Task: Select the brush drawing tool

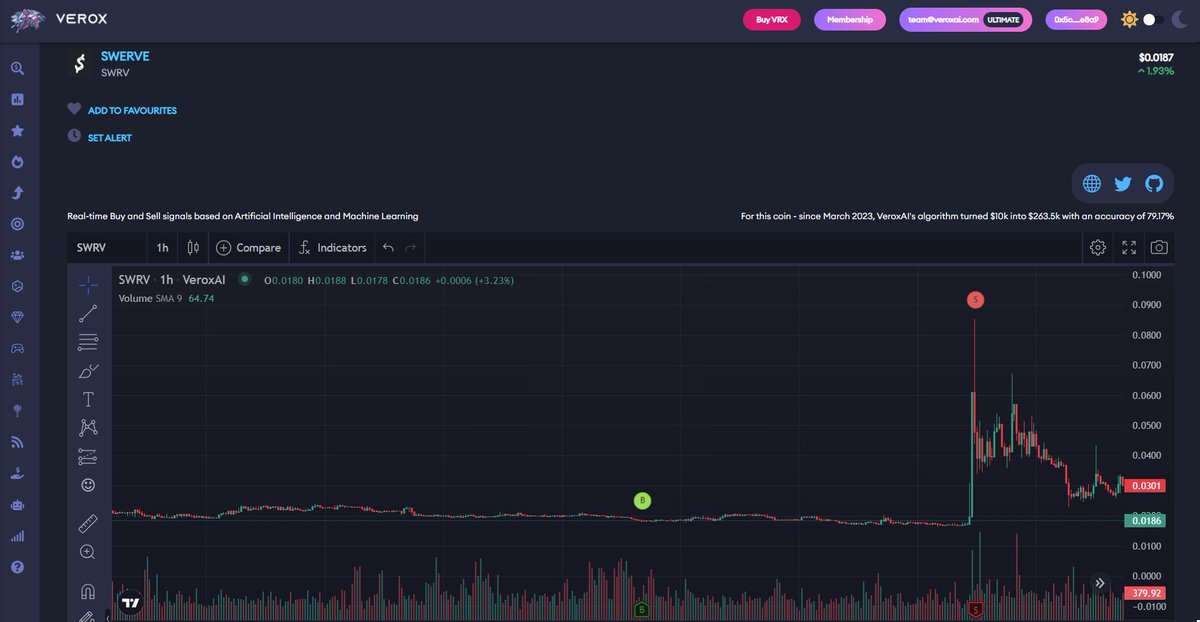Action: tap(88, 371)
